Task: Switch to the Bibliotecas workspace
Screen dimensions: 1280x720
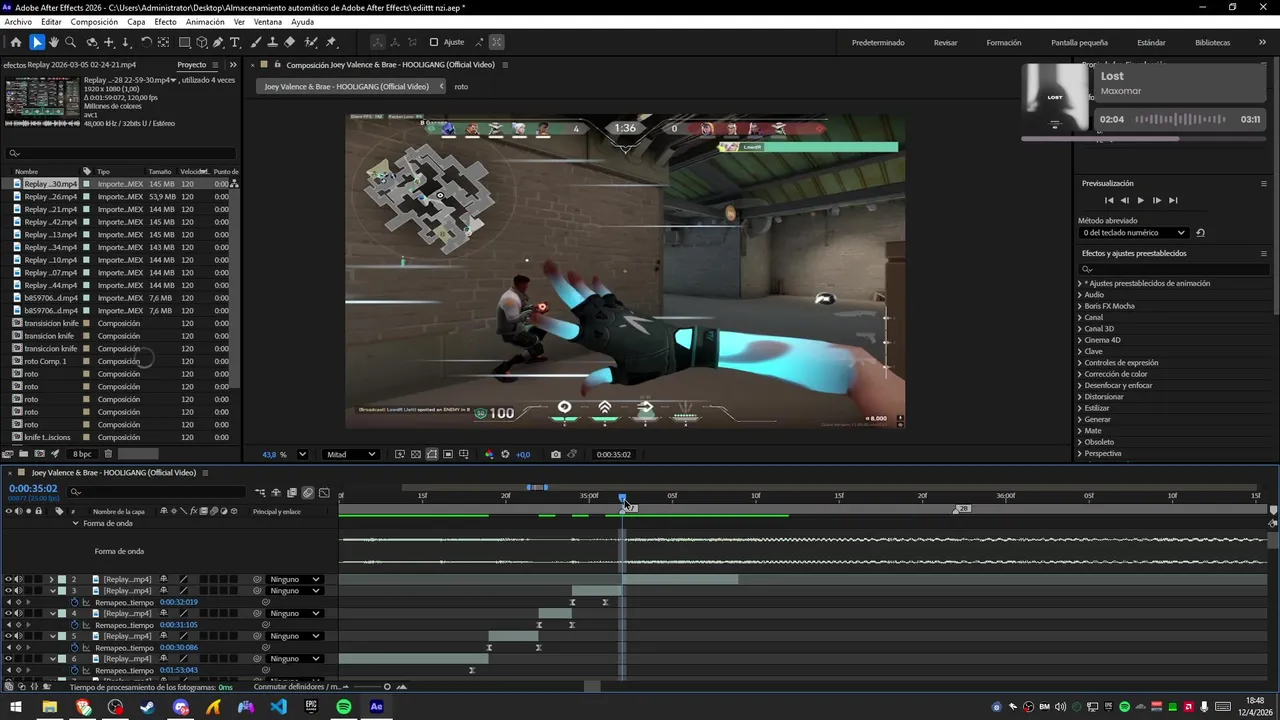Action: [1212, 42]
